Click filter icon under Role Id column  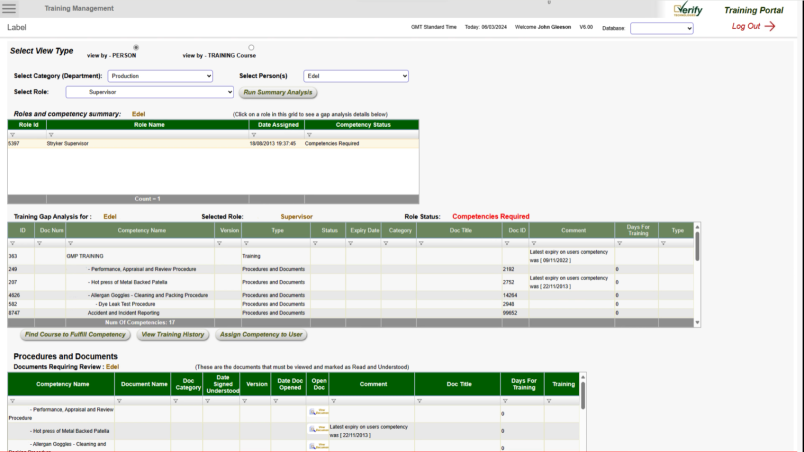click(12, 134)
